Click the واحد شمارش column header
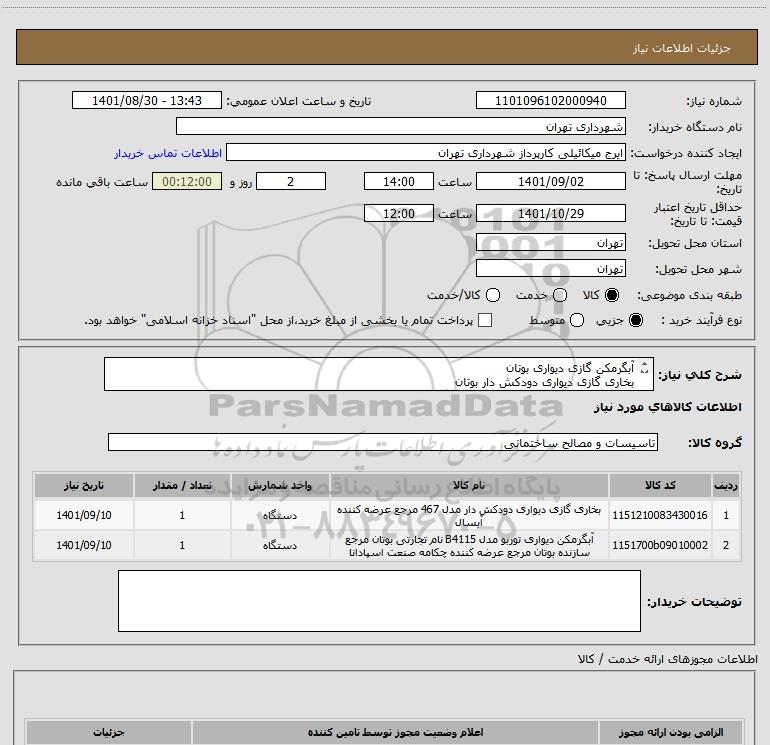This screenshot has width=770, height=745. click(x=279, y=485)
